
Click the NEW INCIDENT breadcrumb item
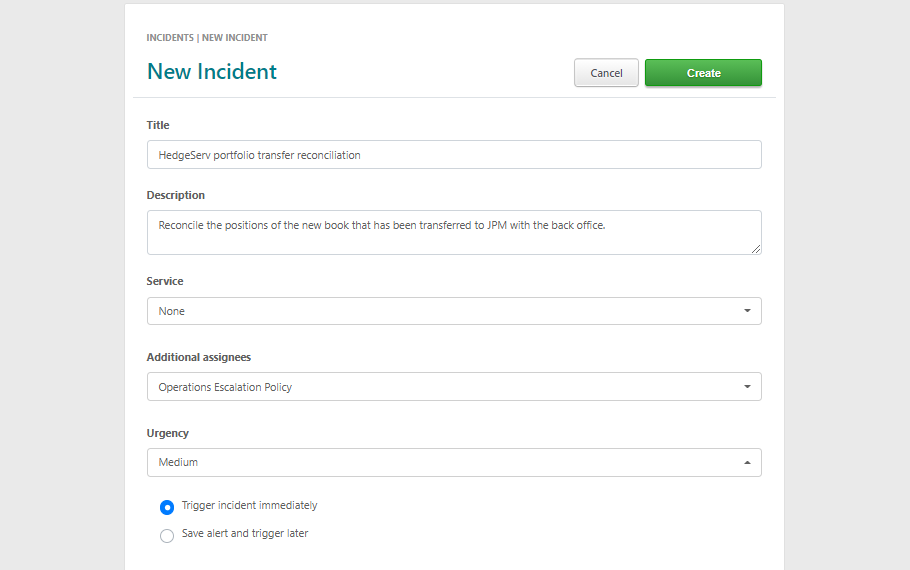234,38
